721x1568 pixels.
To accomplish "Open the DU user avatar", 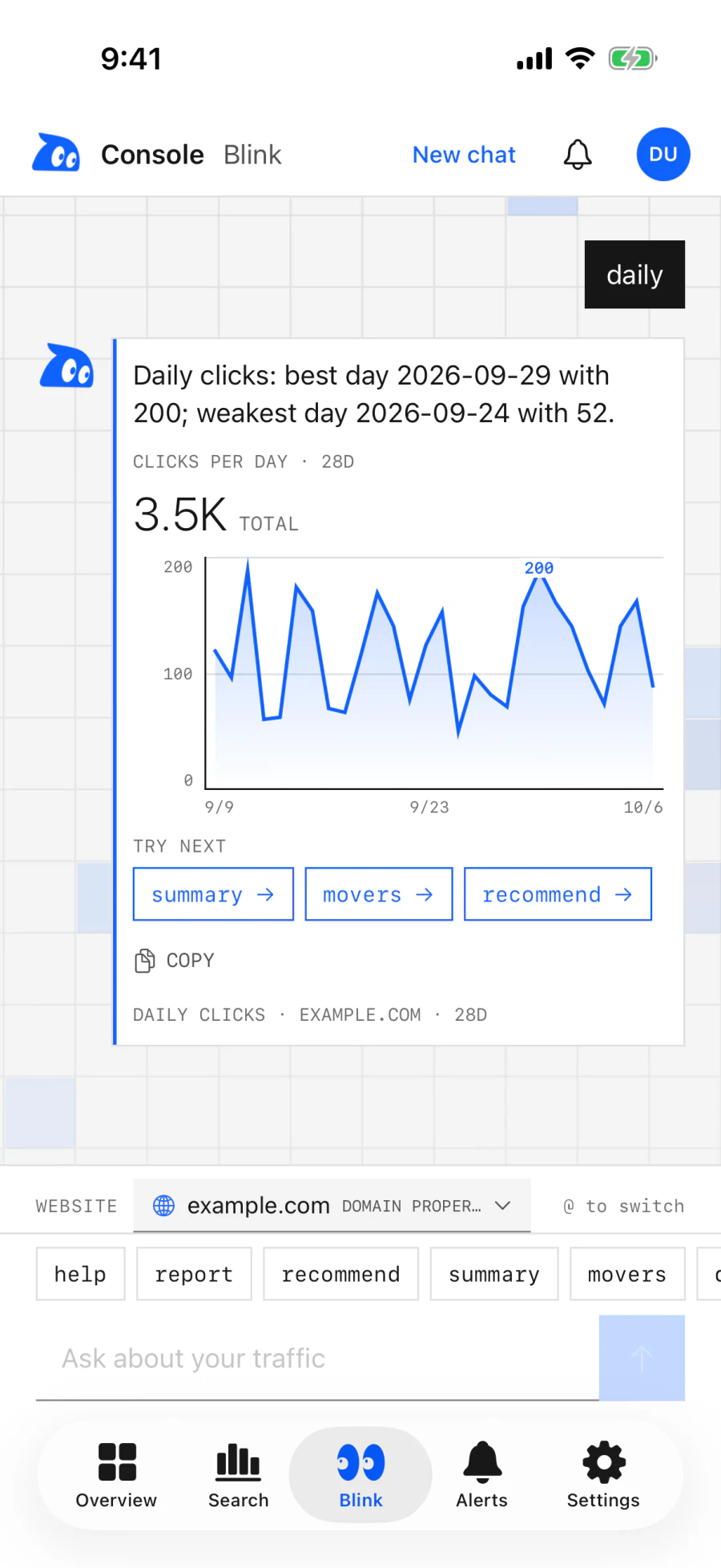I will click(x=663, y=154).
